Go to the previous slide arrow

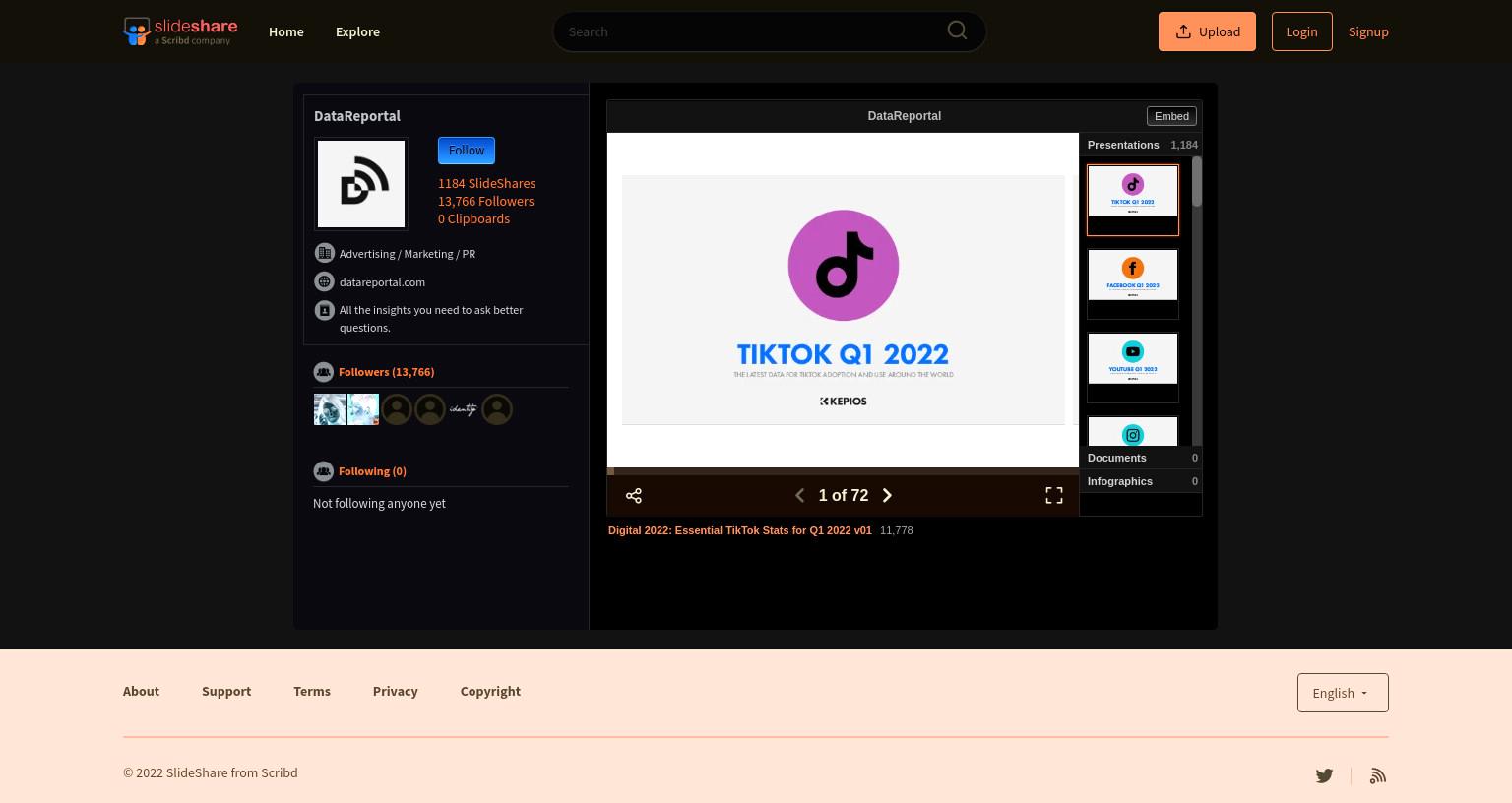[x=799, y=495]
